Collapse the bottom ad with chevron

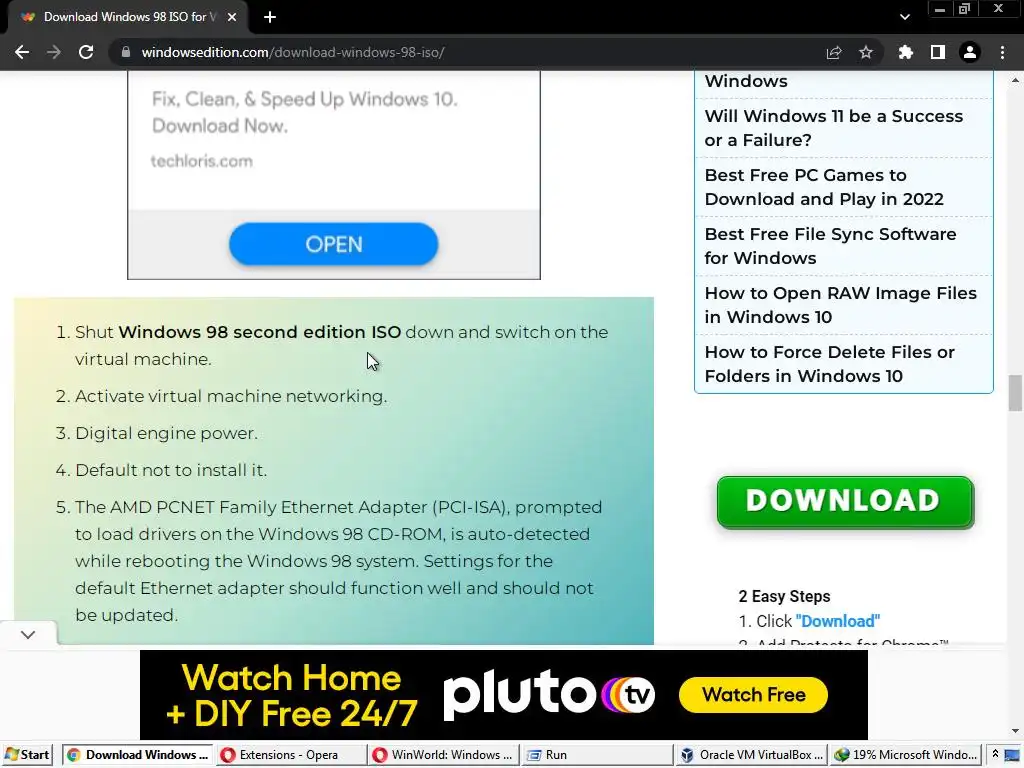(x=28, y=634)
